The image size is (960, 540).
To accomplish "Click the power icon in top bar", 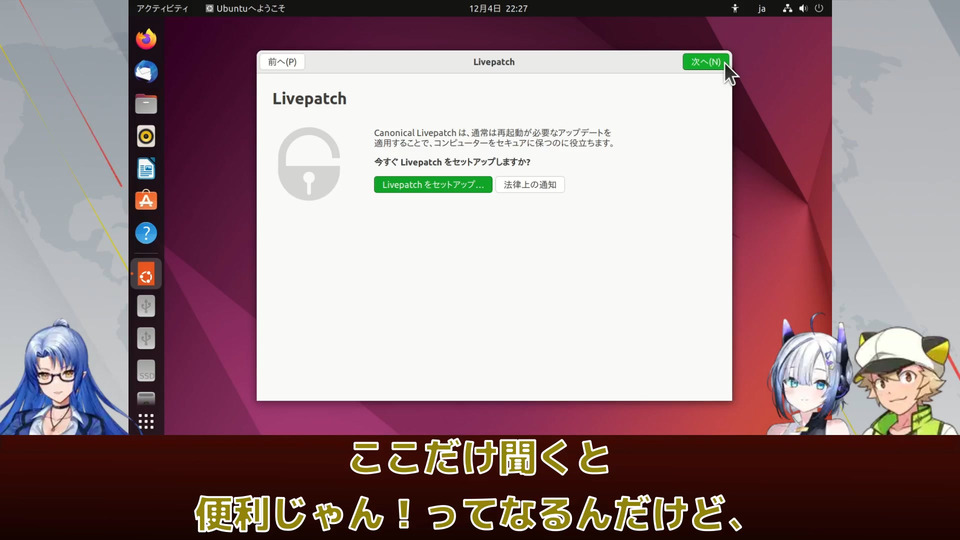I will (819, 9).
